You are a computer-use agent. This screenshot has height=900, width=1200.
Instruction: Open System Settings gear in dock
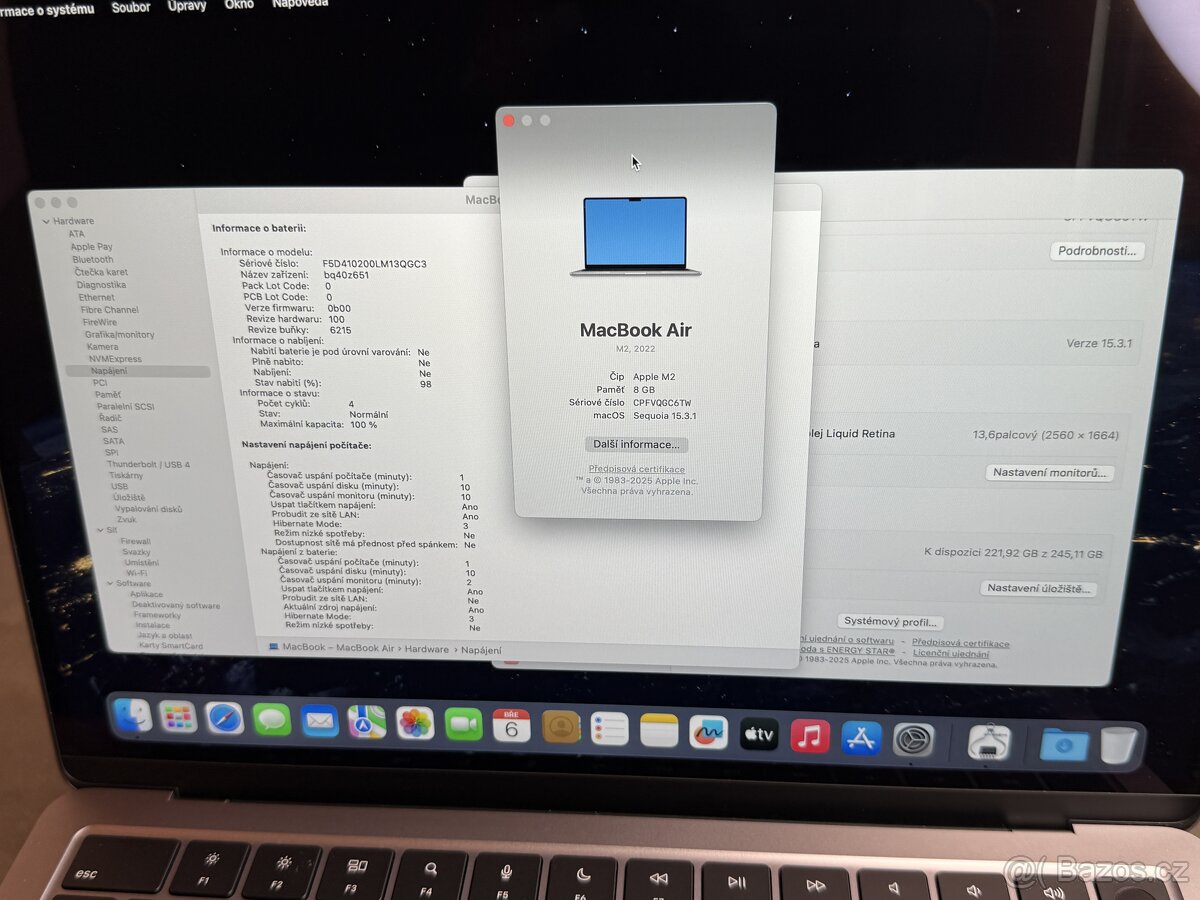[x=914, y=740]
